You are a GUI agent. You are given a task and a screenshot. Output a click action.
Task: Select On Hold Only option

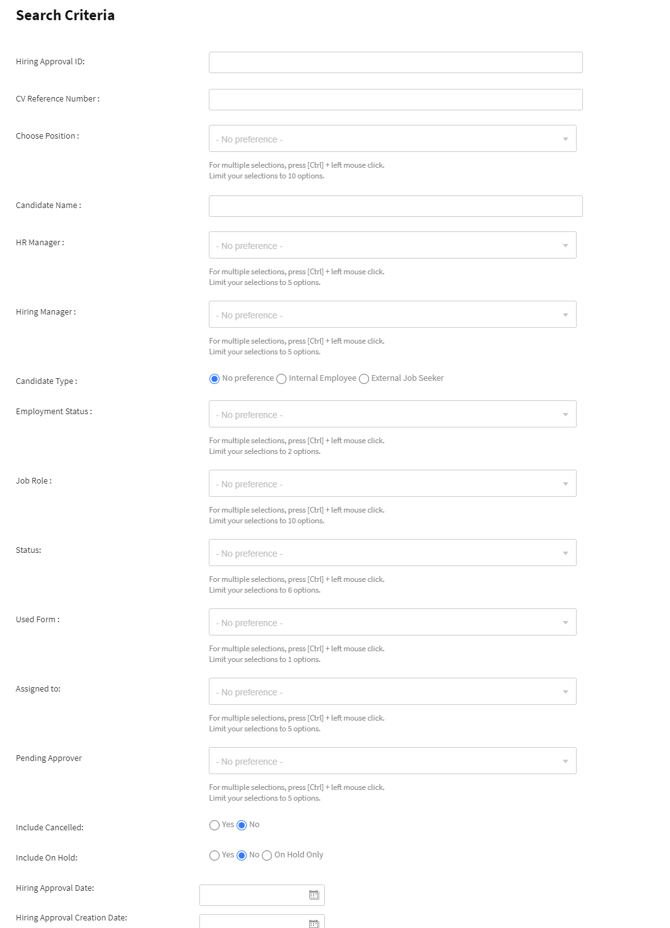point(267,856)
